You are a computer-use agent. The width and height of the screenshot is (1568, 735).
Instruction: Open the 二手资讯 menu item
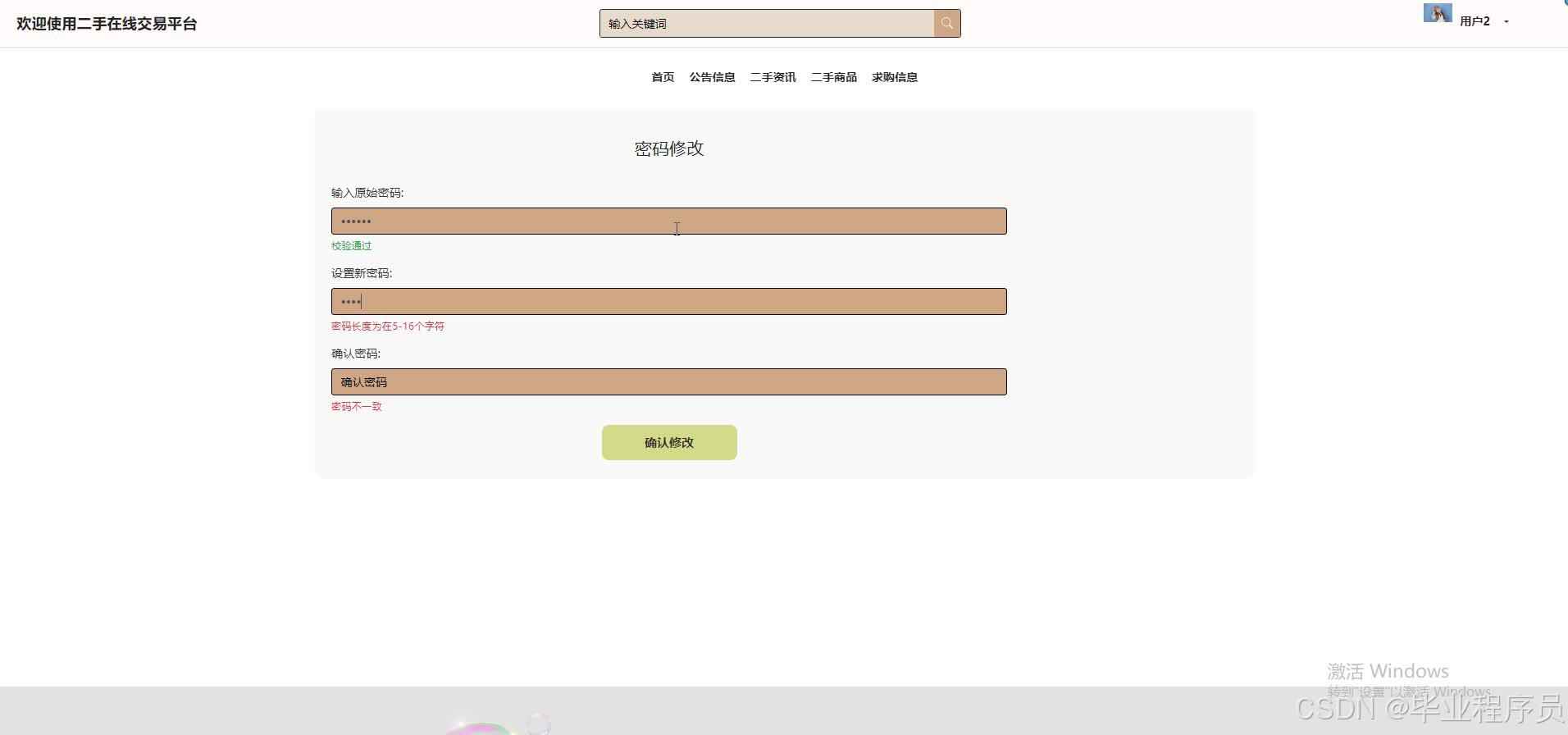pyautogui.click(x=773, y=77)
